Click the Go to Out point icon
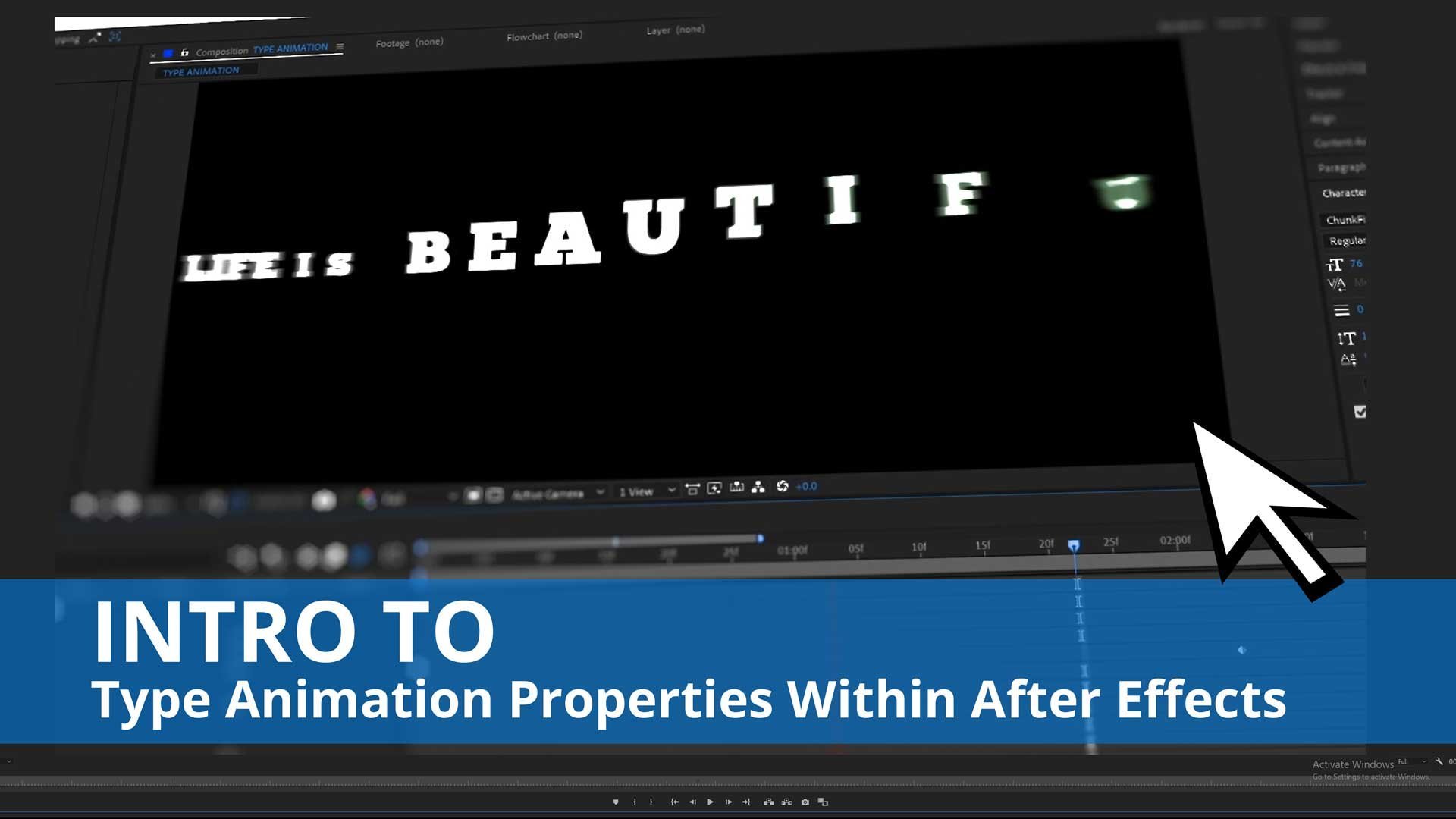The image size is (1456, 819). [746, 802]
